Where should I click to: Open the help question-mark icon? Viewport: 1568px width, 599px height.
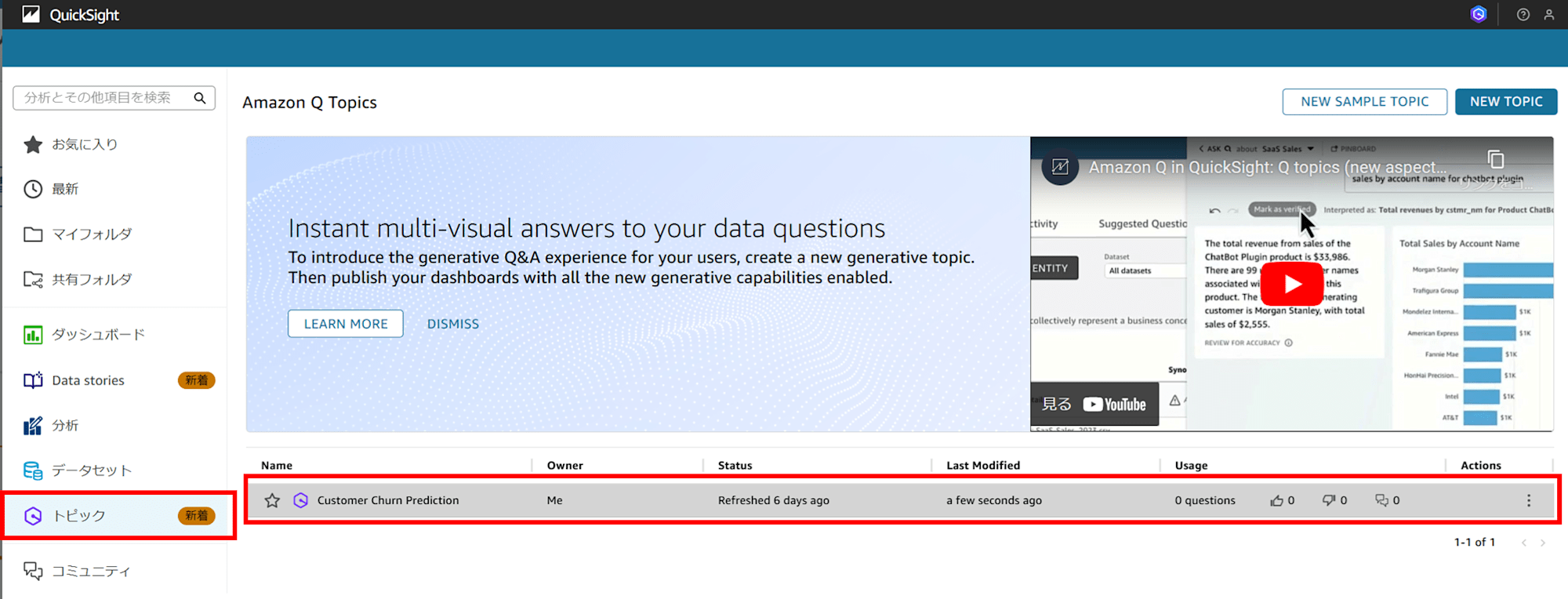pyautogui.click(x=1523, y=14)
